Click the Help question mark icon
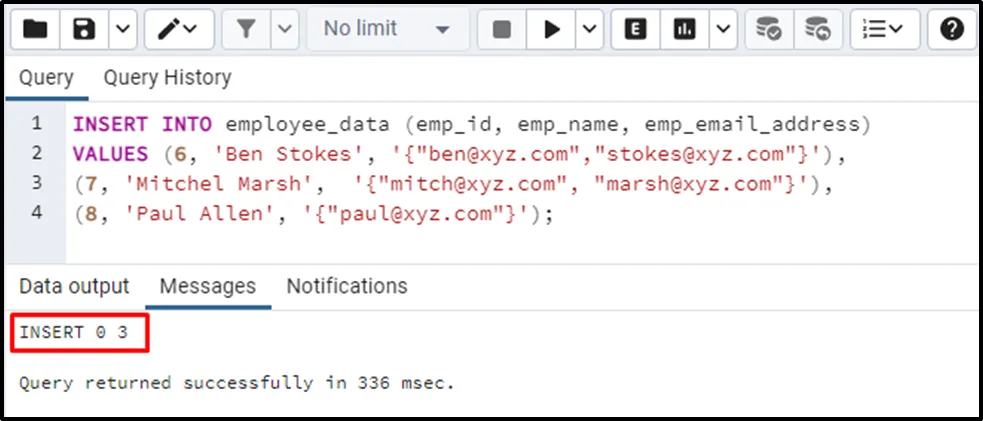This screenshot has width=983, height=421. click(951, 30)
